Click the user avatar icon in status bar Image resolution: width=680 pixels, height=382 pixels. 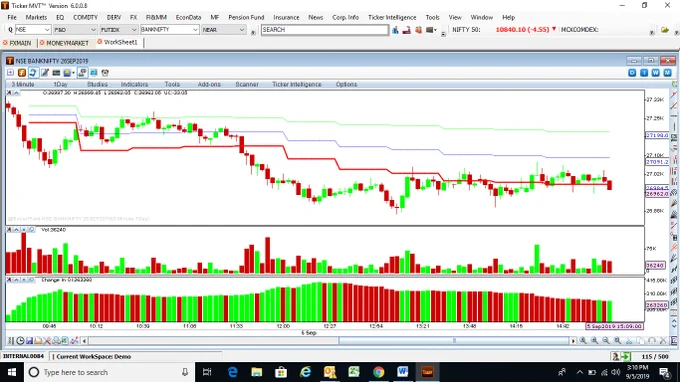tap(615, 356)
